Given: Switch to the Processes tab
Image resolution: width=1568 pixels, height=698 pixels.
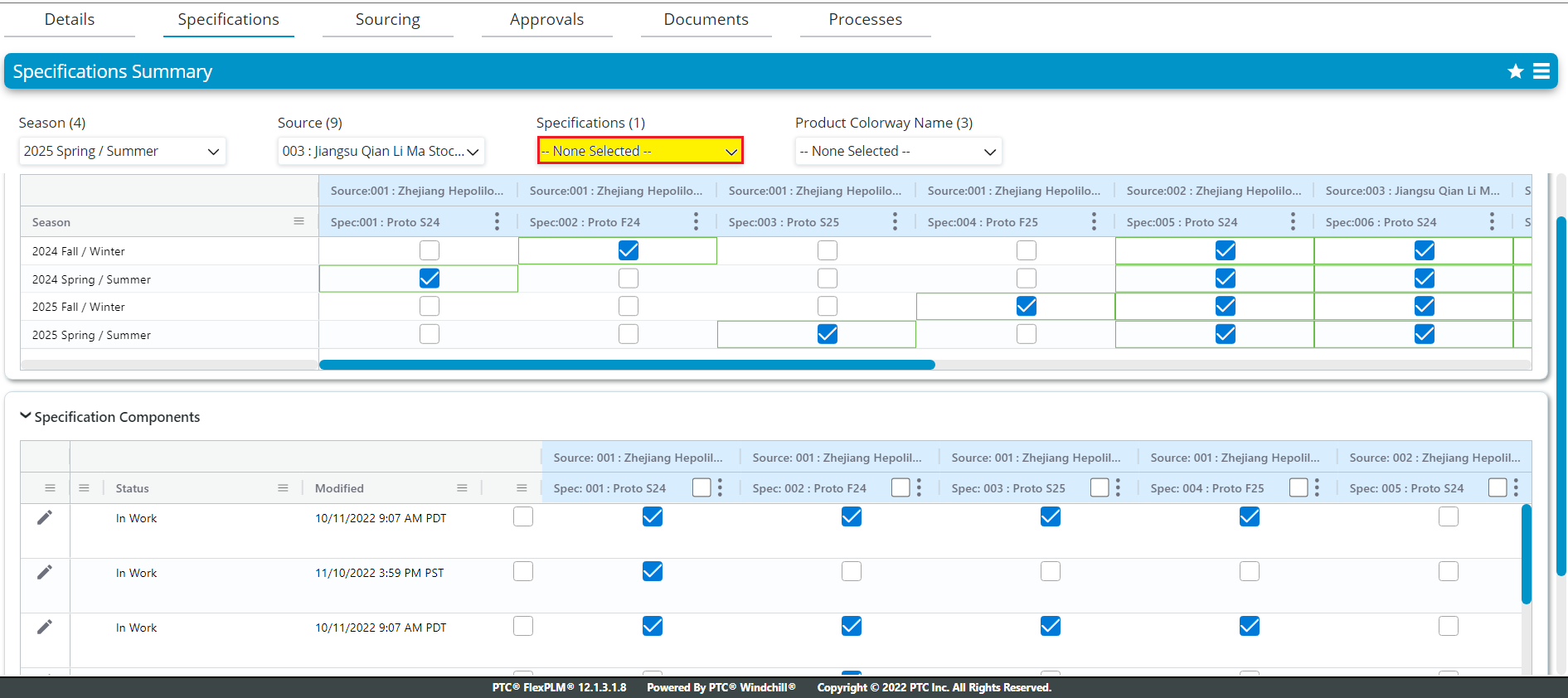Looking at the screenshot, I should [866, 19].
